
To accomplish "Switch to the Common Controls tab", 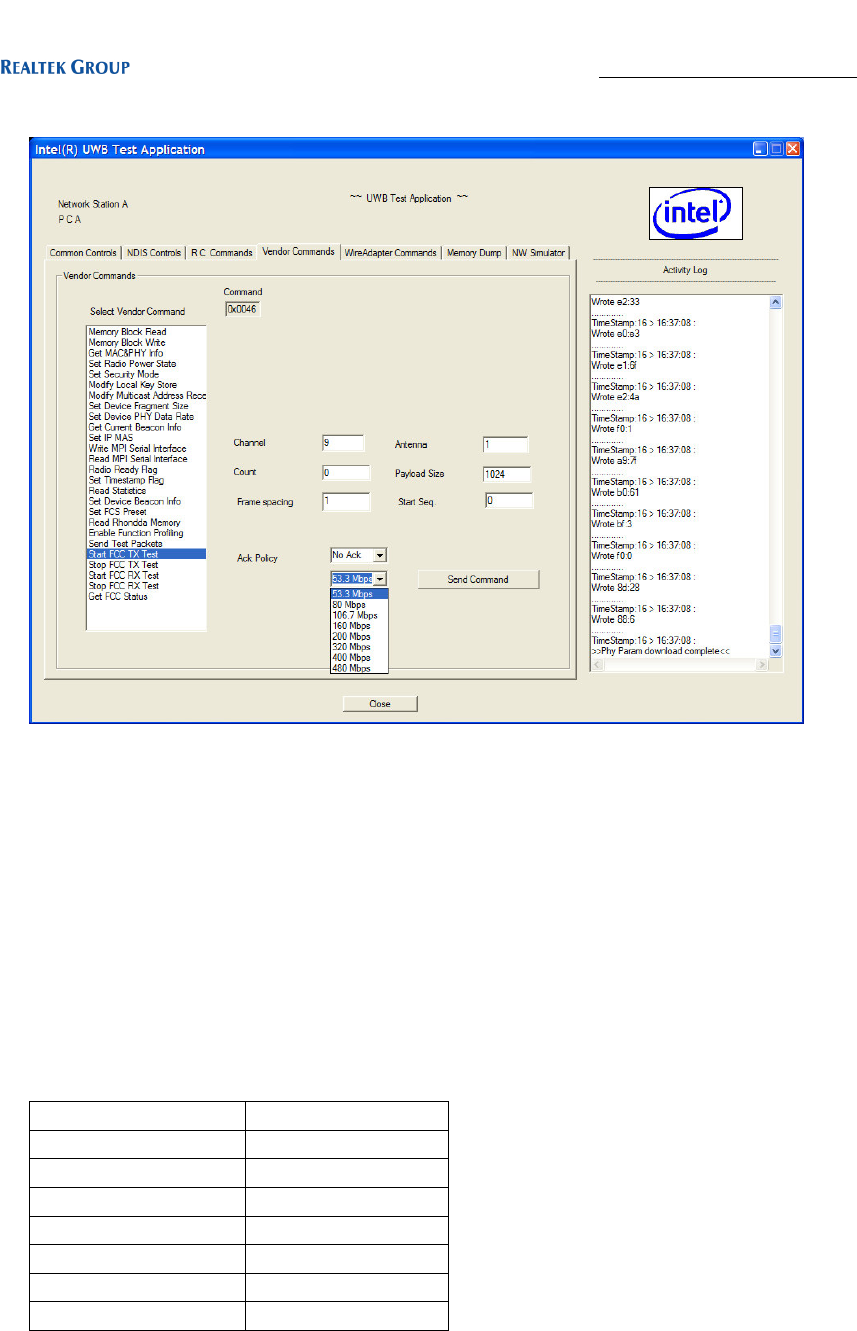I will click(x=83, y=253).
